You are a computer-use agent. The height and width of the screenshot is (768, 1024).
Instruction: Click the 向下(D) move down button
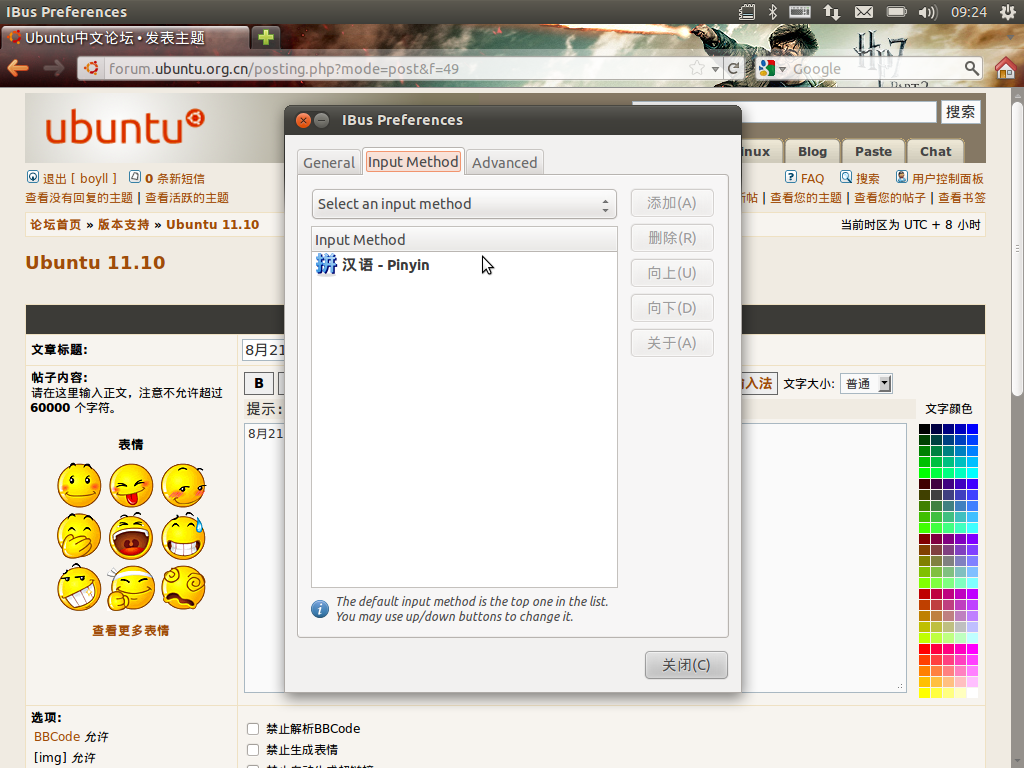(672, 308)
